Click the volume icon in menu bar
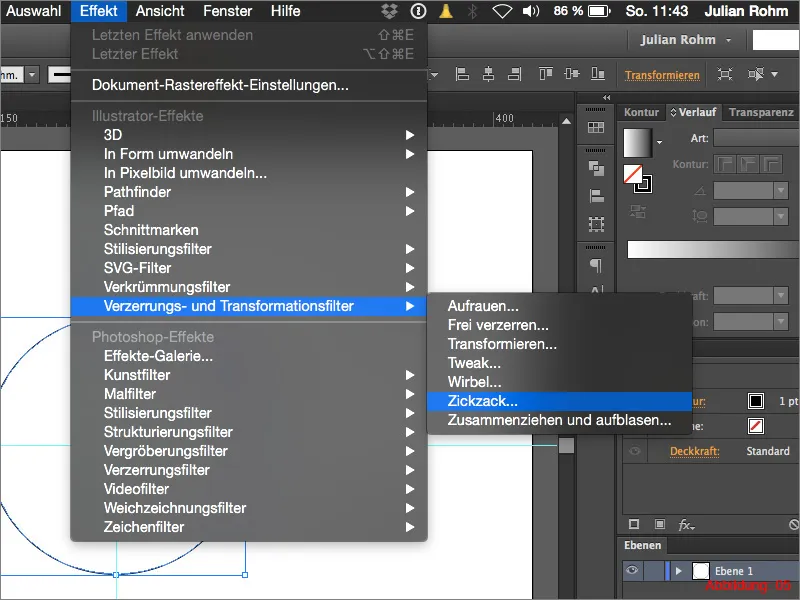The image size is (800, 600). 531,11
